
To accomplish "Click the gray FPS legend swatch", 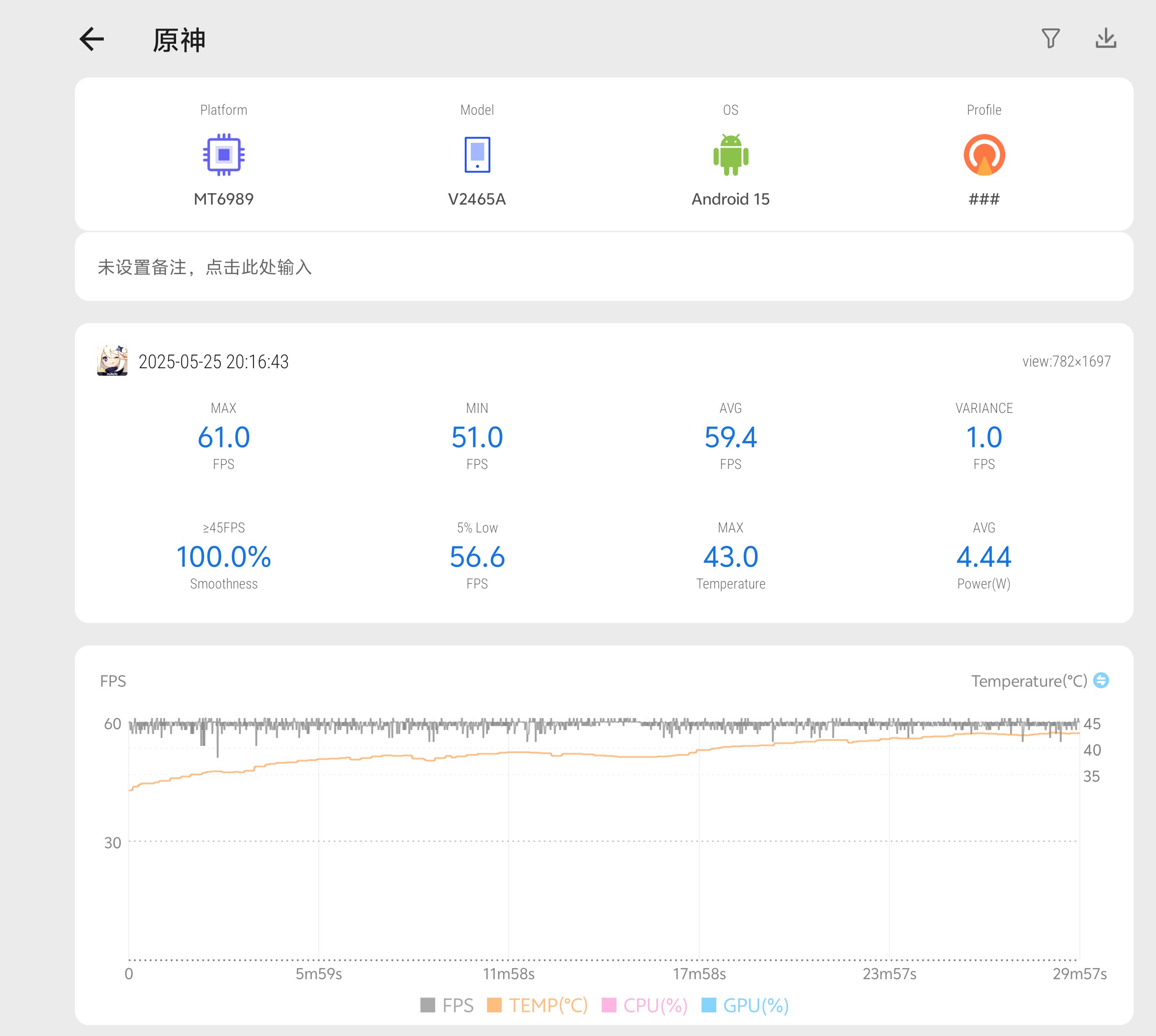I will pos(427,1005).
